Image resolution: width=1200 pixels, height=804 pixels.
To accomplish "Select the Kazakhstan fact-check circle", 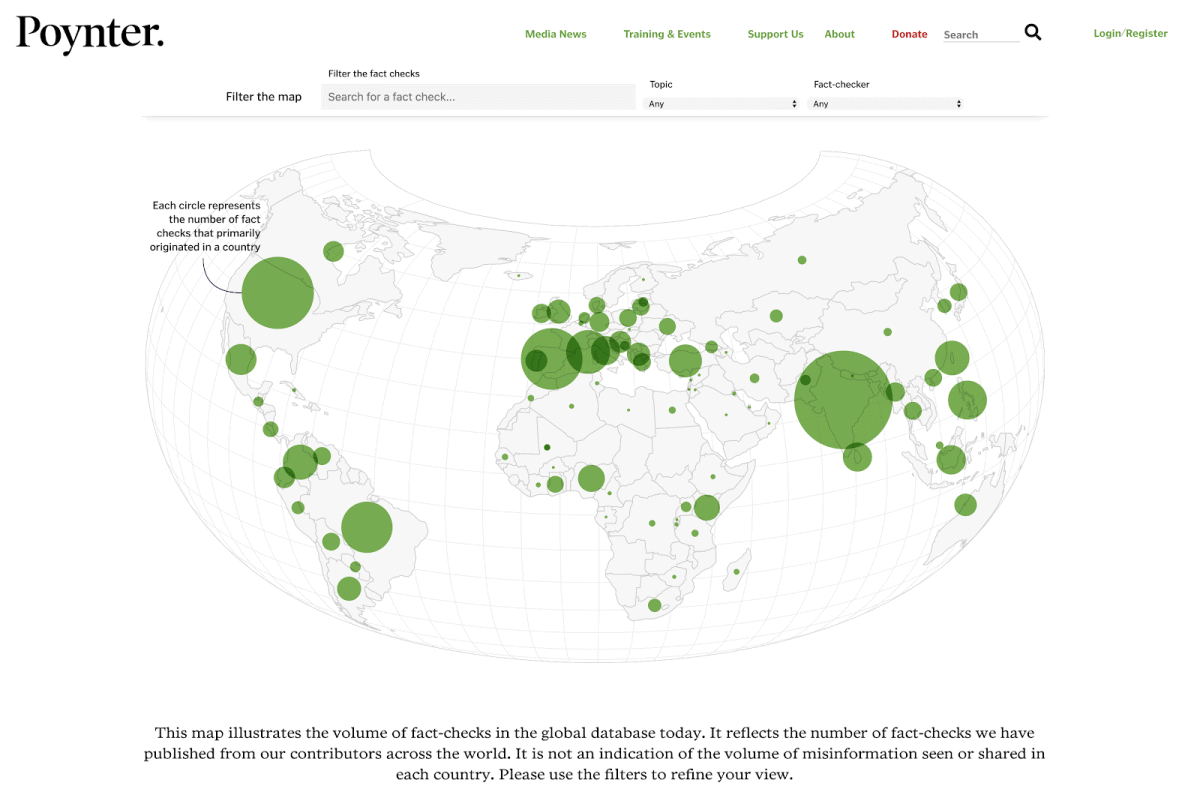I will click(776, 316).
